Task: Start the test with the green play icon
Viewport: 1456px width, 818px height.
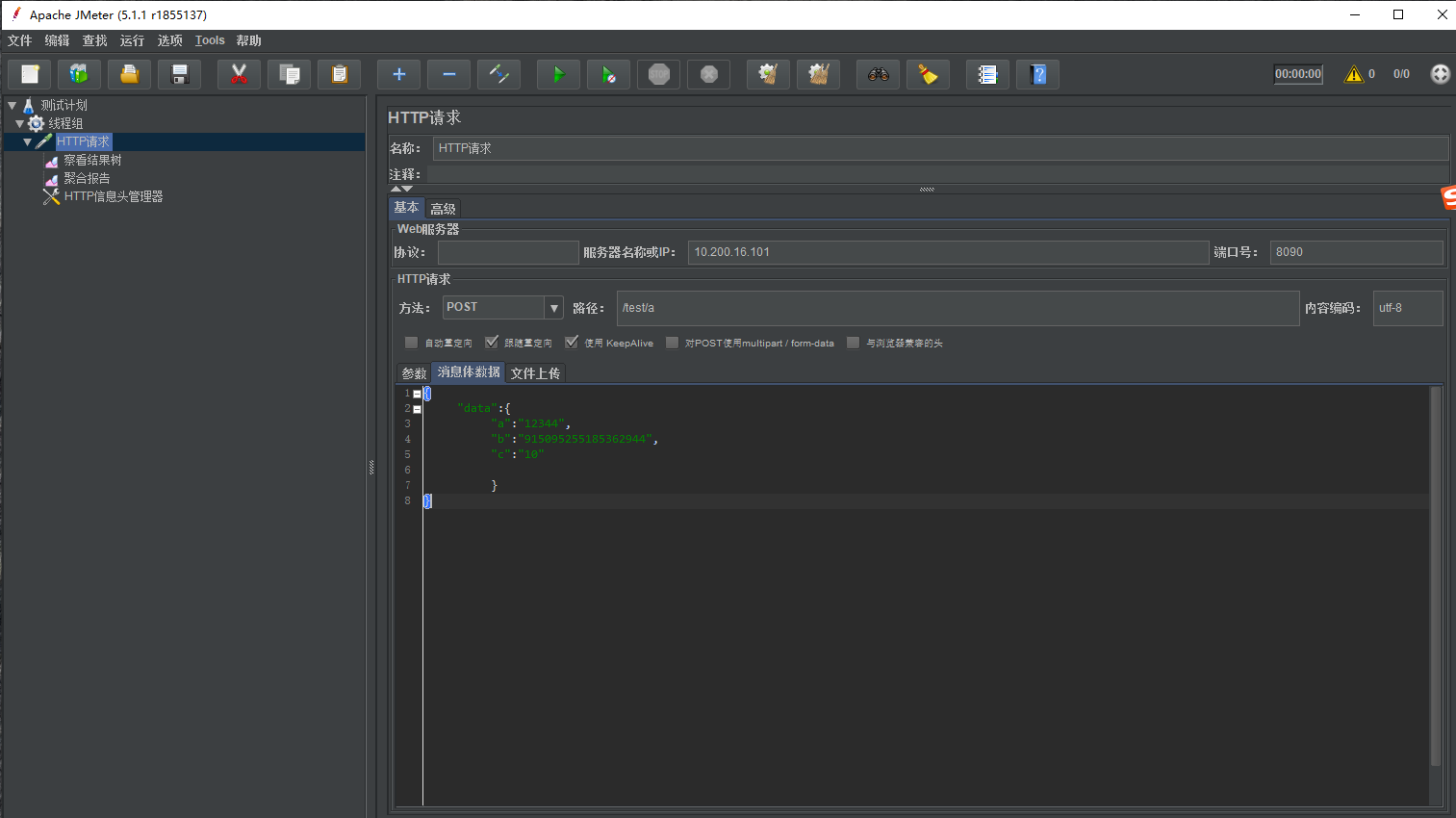Action: (558, 74)
